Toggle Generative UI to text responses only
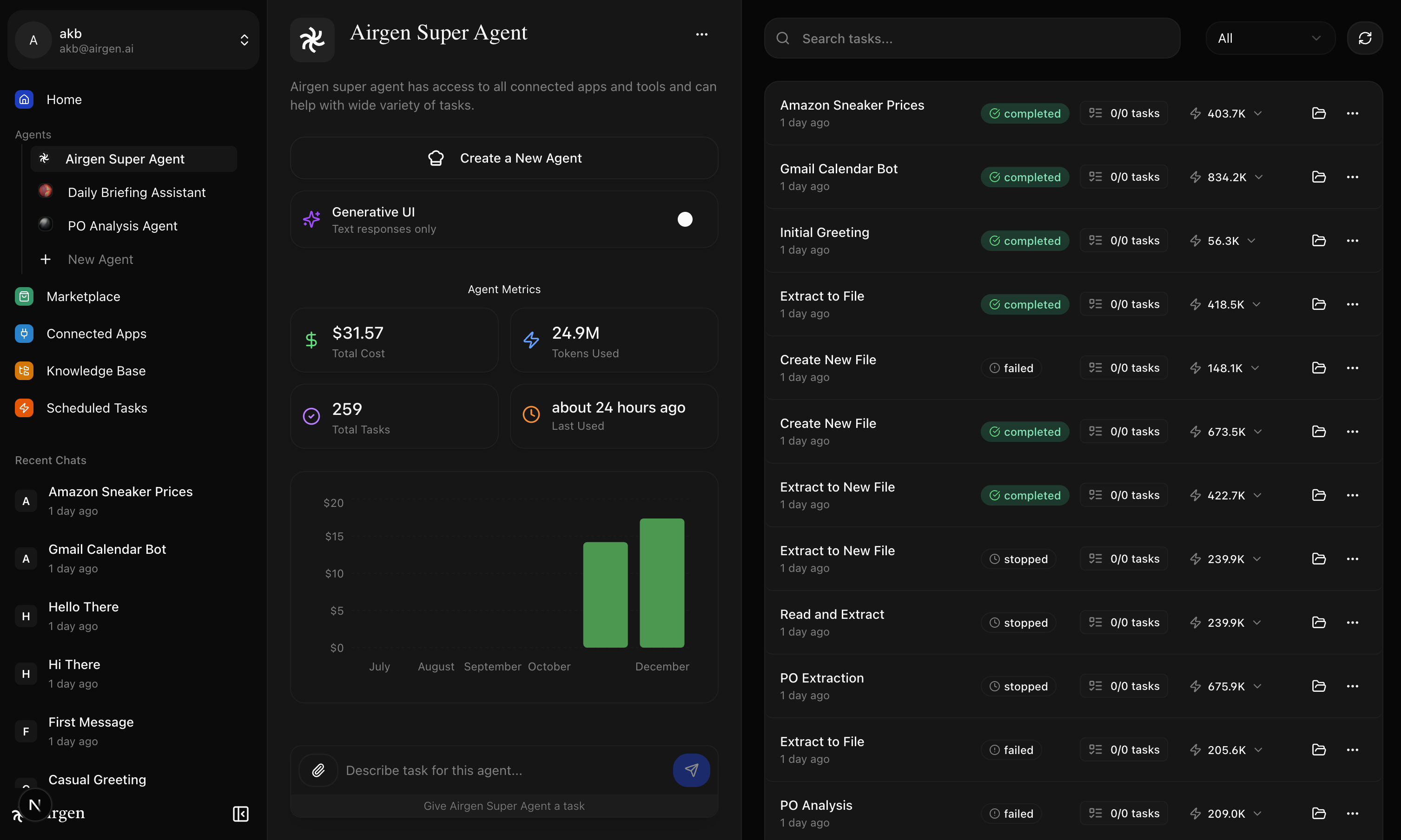Image resolution: width=1401 pixels, height=840 pixels. click(685, 219)
